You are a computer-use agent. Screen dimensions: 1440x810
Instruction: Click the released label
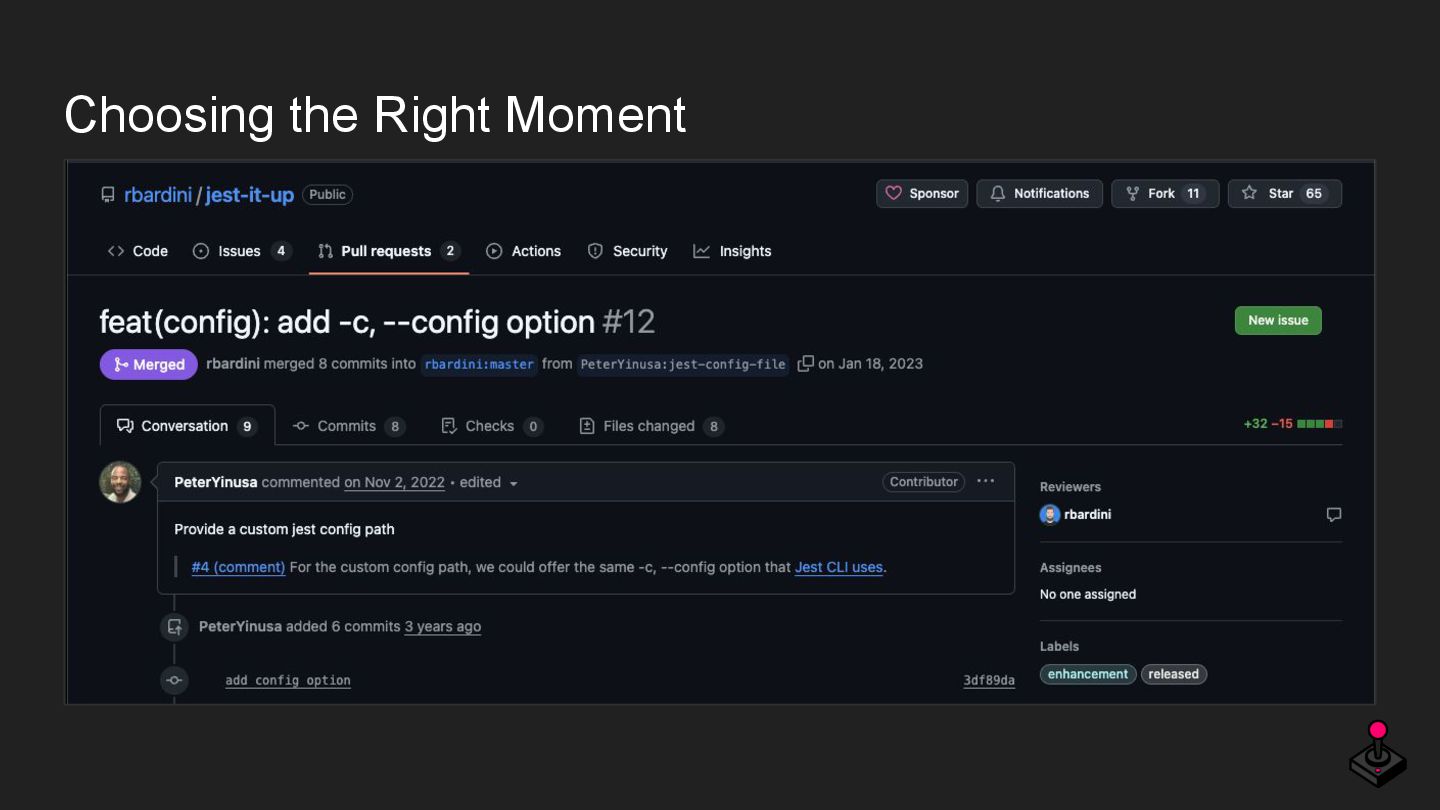point(1174,674)
